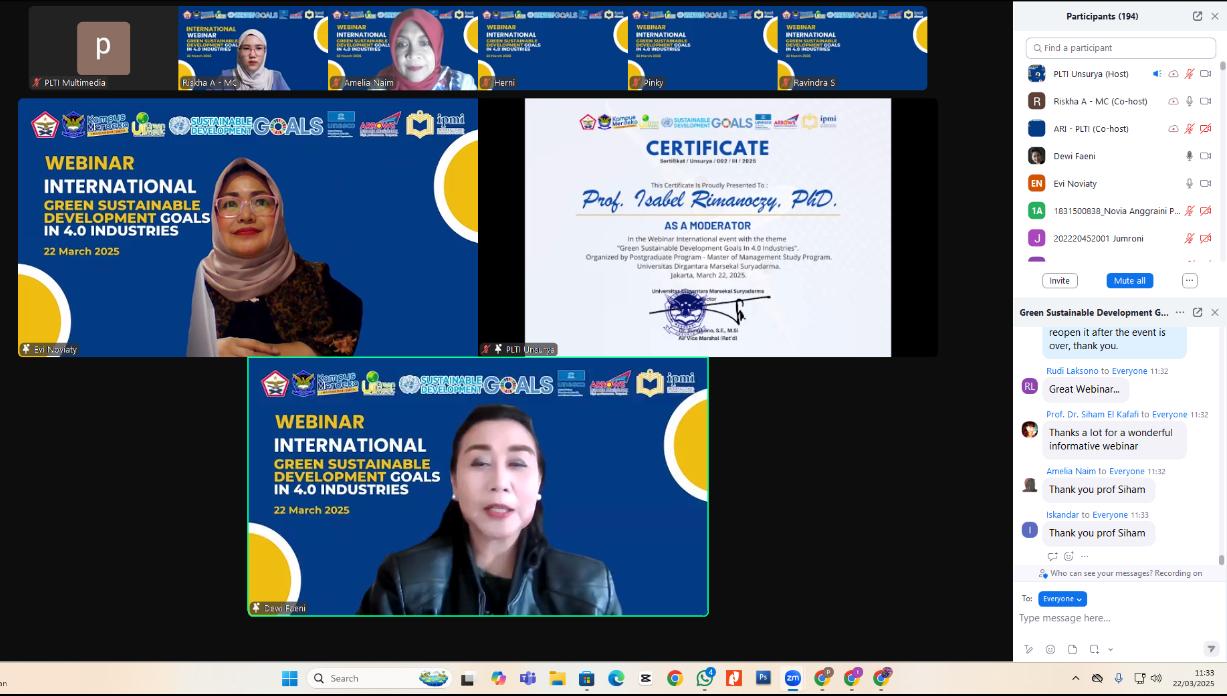Send chat message with arrow icon

1210,649
